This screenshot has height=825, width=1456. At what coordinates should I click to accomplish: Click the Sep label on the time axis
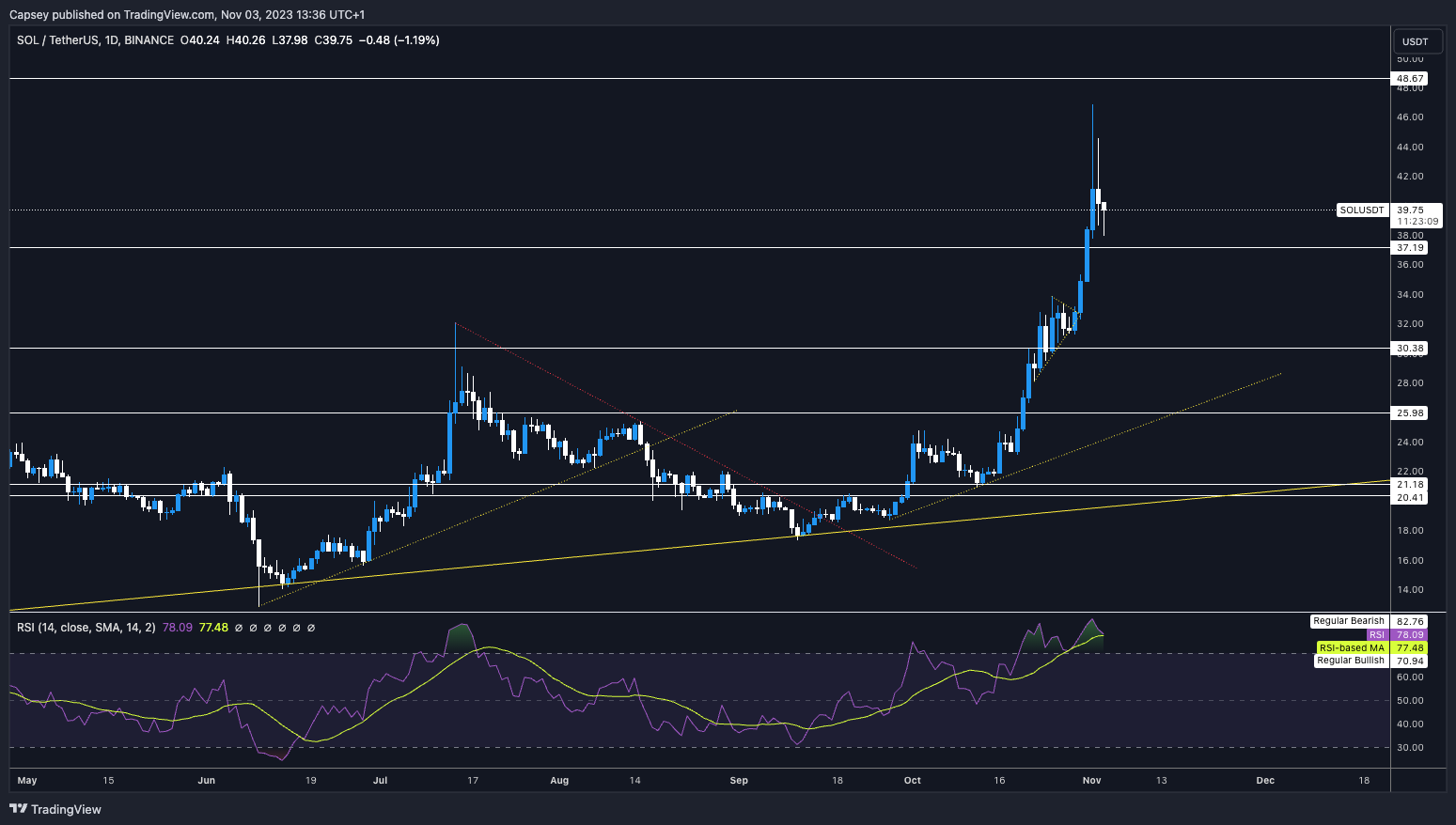(x=739, y=781)
